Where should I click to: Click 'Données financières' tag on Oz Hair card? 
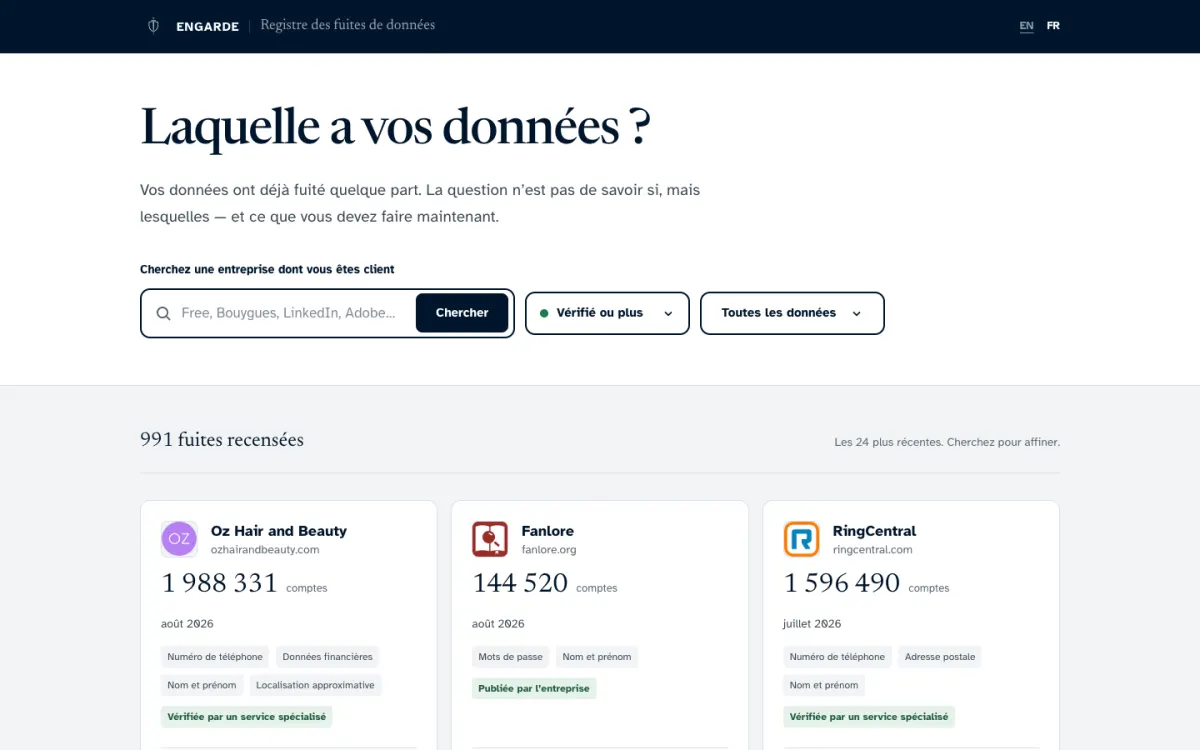coord(327,657)
